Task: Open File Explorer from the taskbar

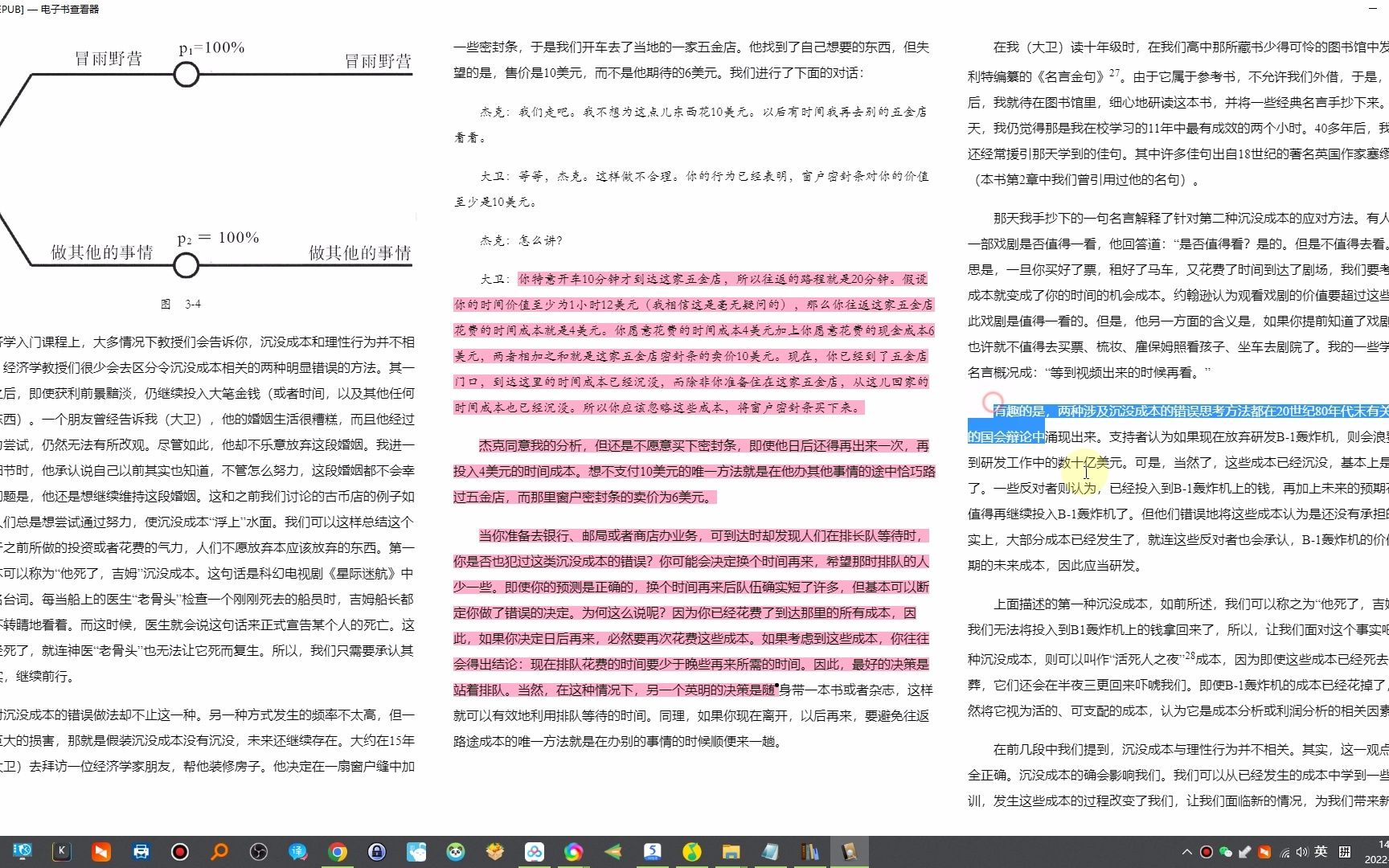Action: coord(731,852)
